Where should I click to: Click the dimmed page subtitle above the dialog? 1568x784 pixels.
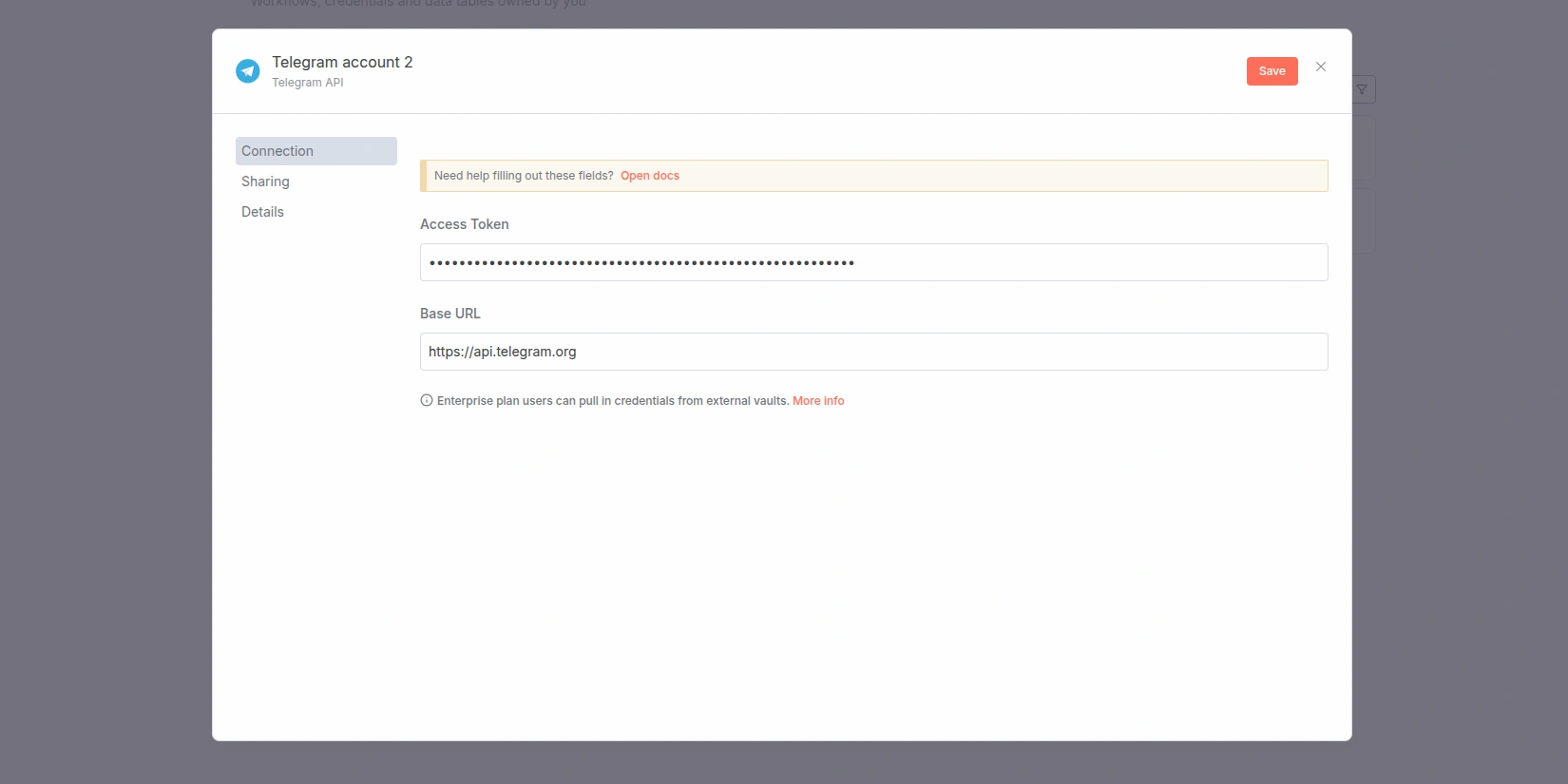(x=418, y=6)
